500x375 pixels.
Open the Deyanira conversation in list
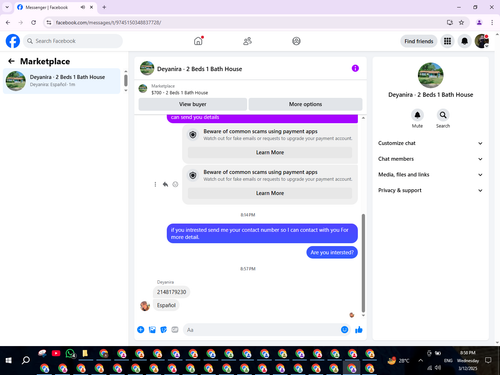[62, 81]
